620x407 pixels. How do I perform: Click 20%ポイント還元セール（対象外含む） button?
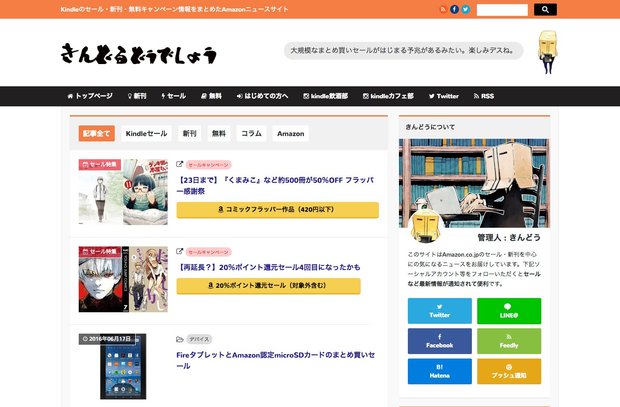pos(268,286)
